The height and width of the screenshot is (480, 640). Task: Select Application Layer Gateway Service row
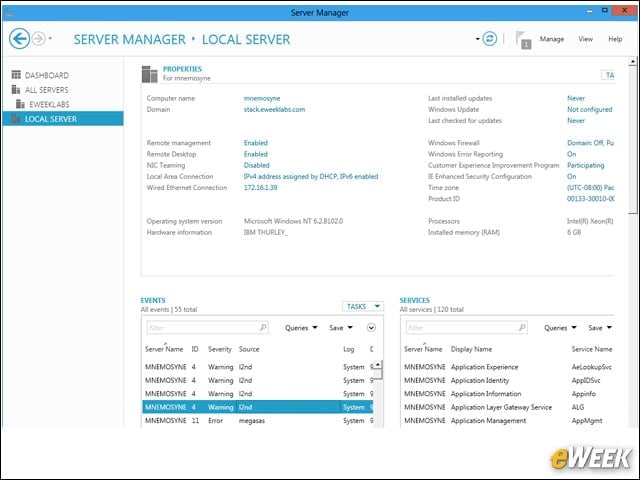508,407
